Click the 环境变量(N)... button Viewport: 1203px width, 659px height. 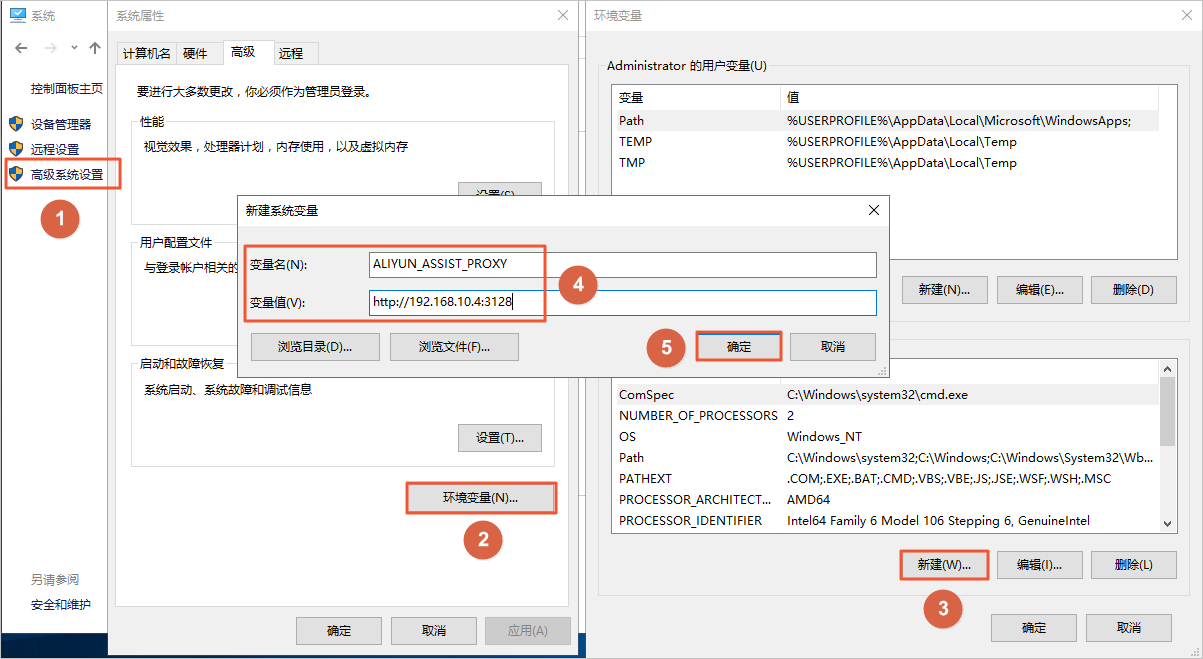[x=481, y=498]
